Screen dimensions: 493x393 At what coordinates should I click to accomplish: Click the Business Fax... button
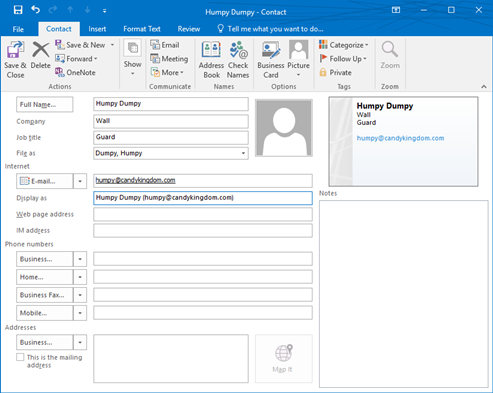tap(44, 295)
